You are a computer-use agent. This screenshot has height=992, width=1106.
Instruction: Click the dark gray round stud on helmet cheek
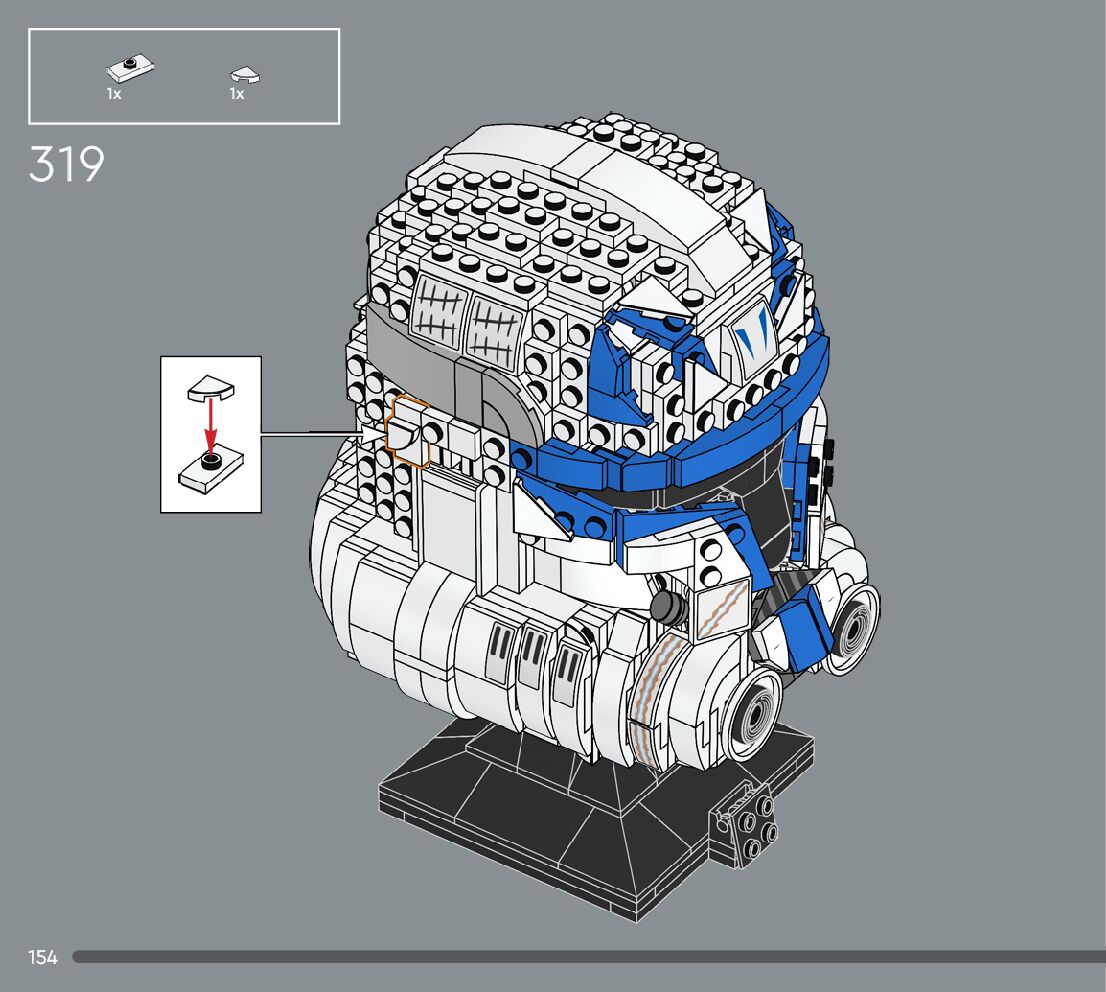tap(666, 605)
